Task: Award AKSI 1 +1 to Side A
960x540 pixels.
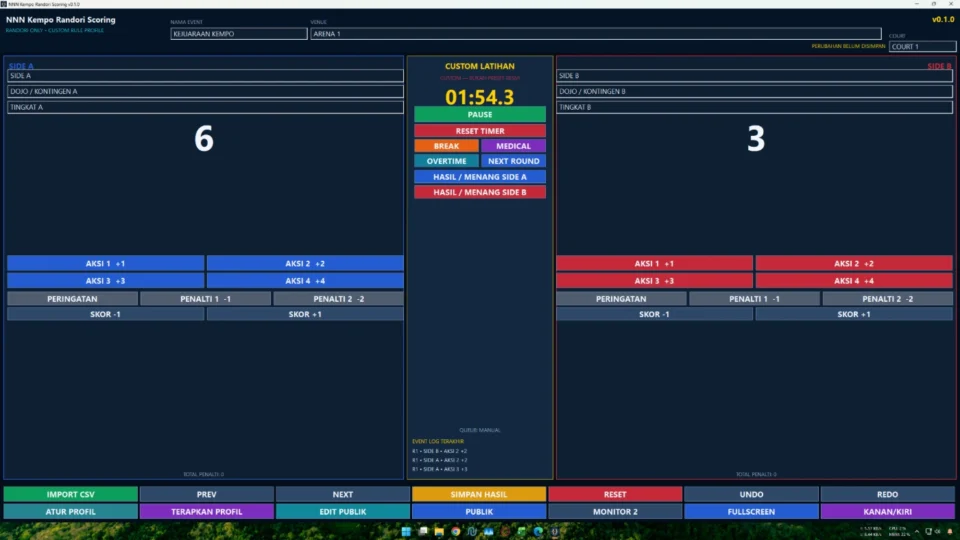Action: (x=105, y=263)
